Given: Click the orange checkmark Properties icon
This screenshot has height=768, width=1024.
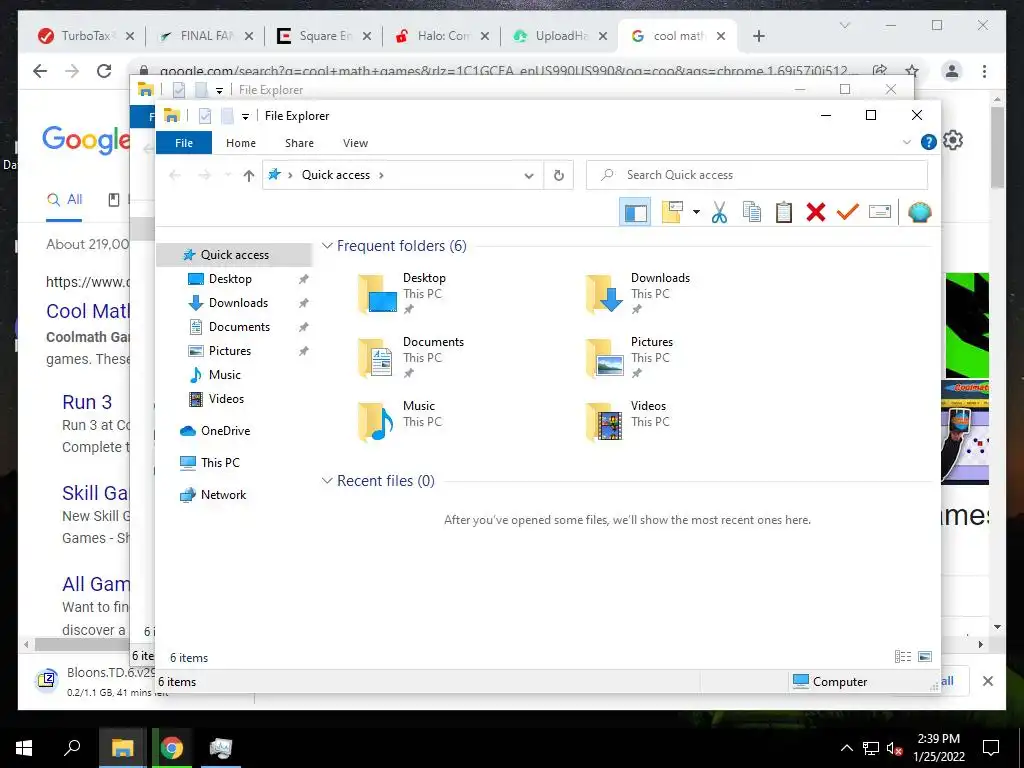Looking at the screenshot, I should click(x=848, y=212).
